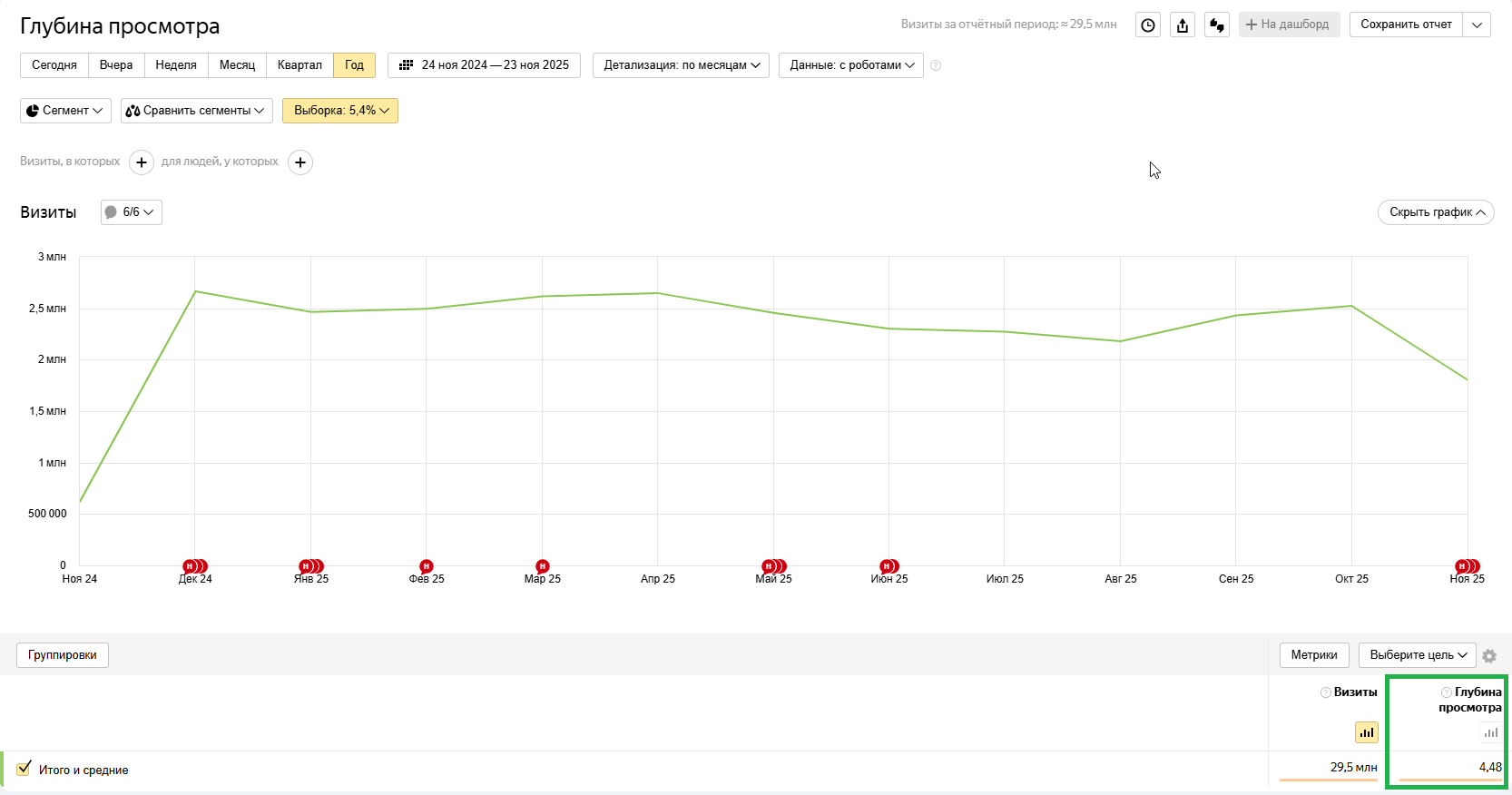Click the page title Глубина просмотра
This screenshot has width=1512, height=795.
pos(120,26)
